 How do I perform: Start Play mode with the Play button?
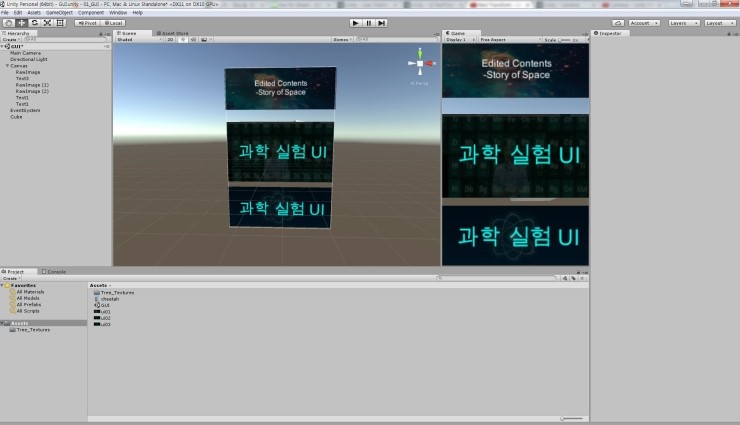(356, 23)
